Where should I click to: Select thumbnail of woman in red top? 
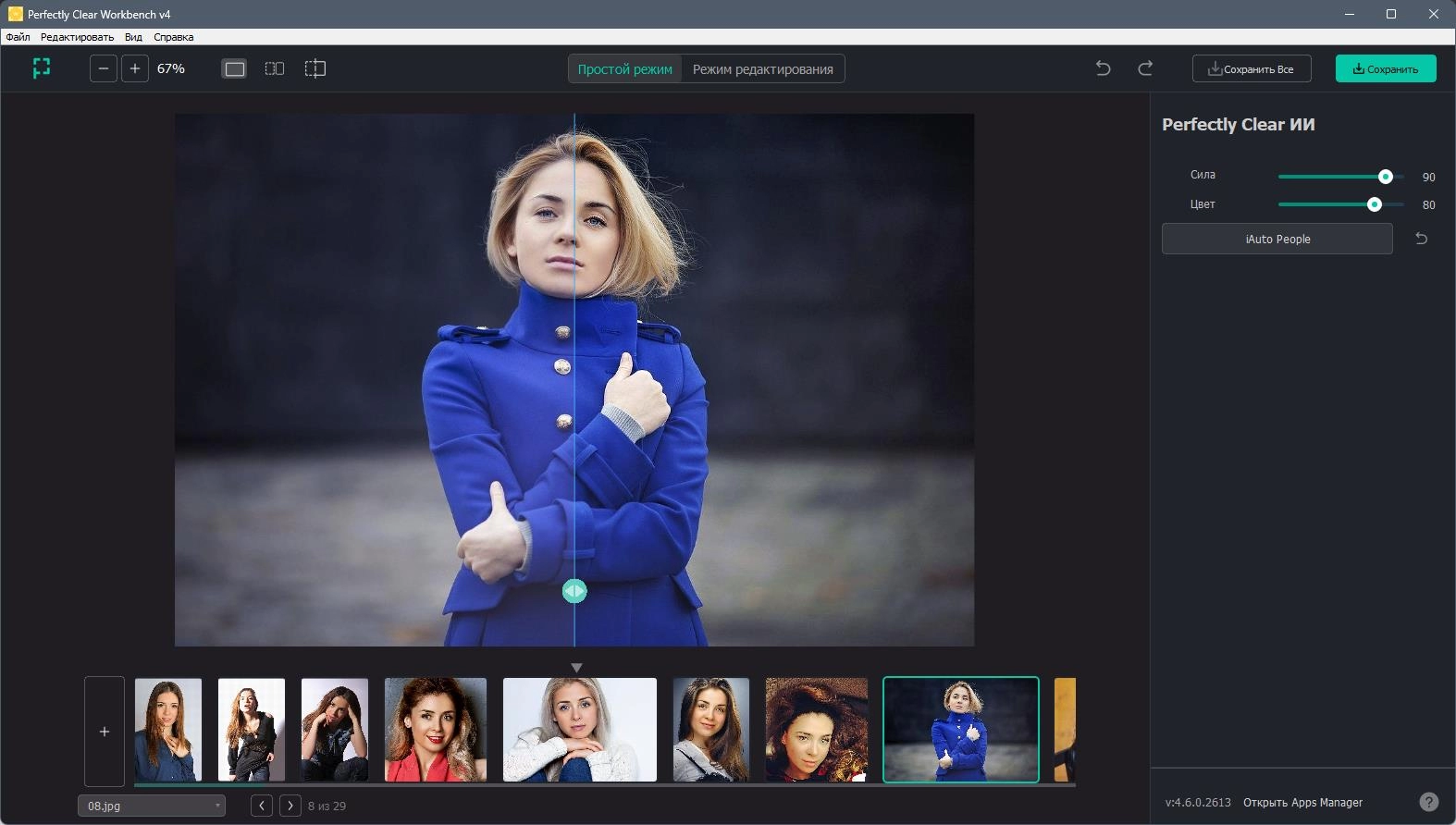click(x=436, y=730)
